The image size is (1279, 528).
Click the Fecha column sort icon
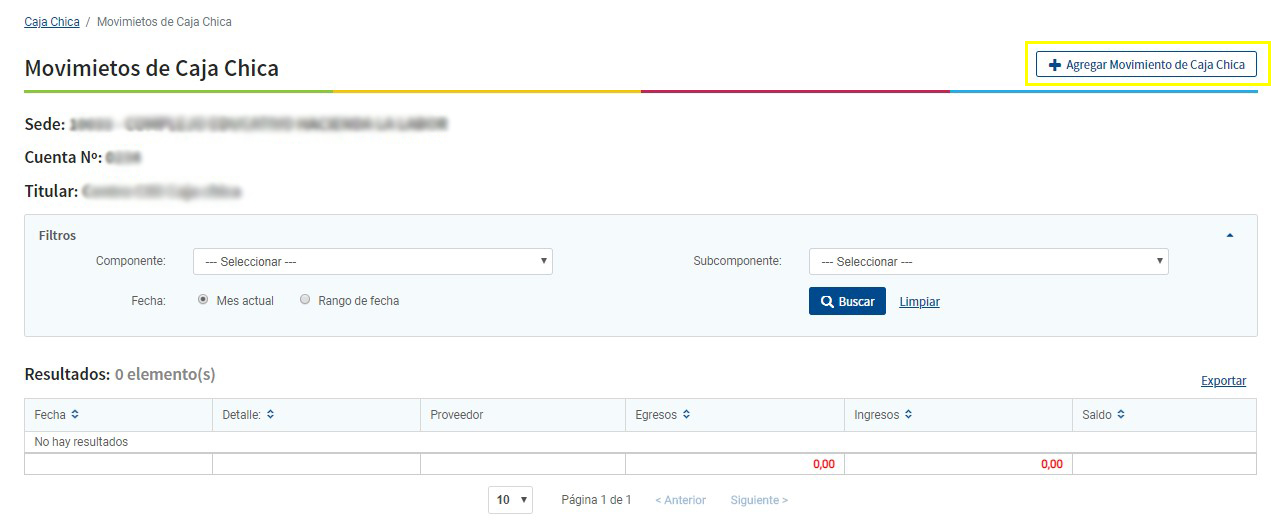click(x=75, y=415)
